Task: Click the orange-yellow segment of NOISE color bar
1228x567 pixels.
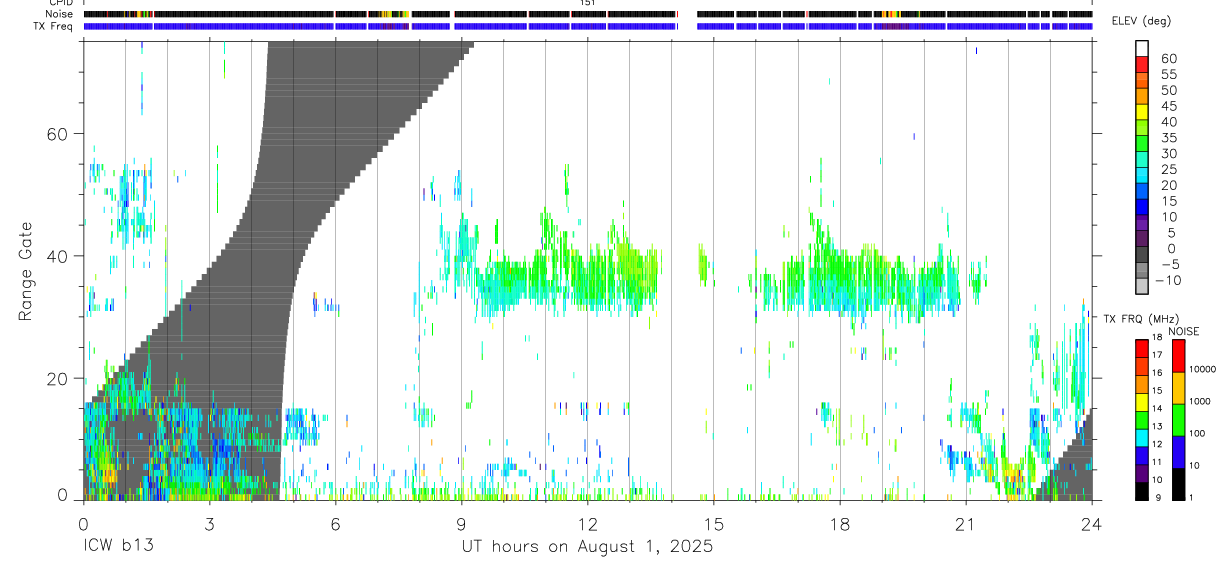Action: pyautogui.click(x=1178, y=388)
